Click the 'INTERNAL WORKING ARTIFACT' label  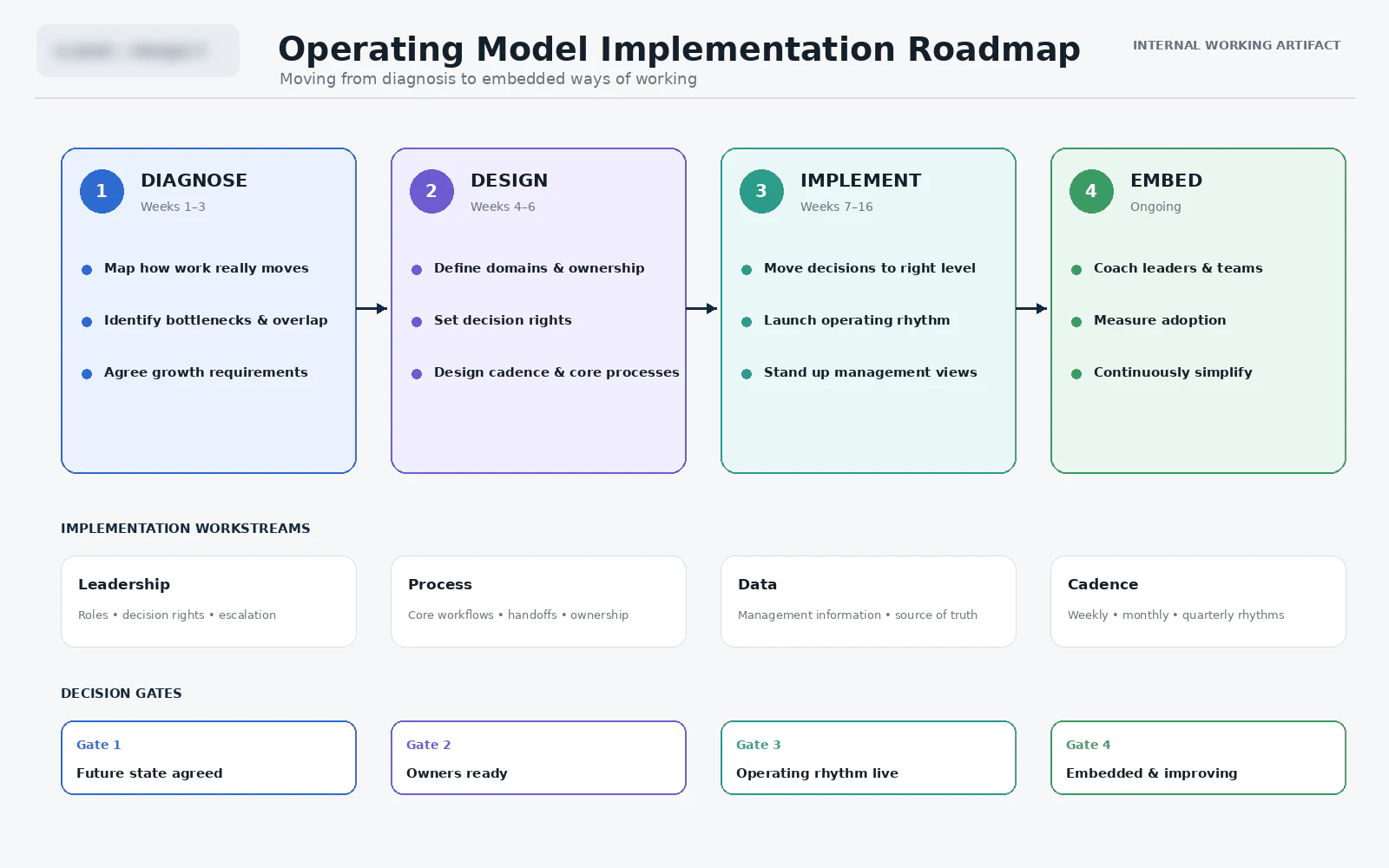click(x=1236, y=45)
